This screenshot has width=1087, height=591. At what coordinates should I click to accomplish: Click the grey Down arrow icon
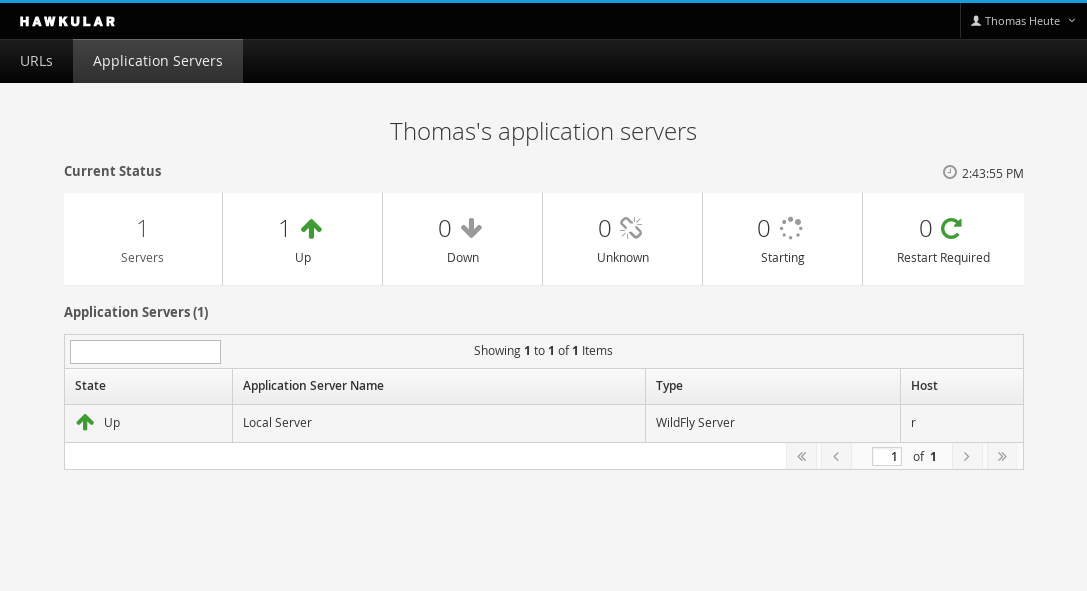(x=471, y=228)
